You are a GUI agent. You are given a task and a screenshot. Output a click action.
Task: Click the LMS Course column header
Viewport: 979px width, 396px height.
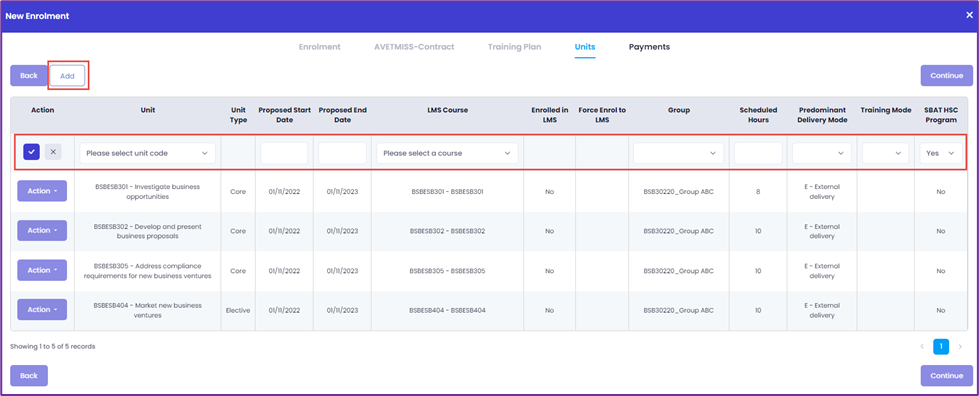tap(447, 110)
